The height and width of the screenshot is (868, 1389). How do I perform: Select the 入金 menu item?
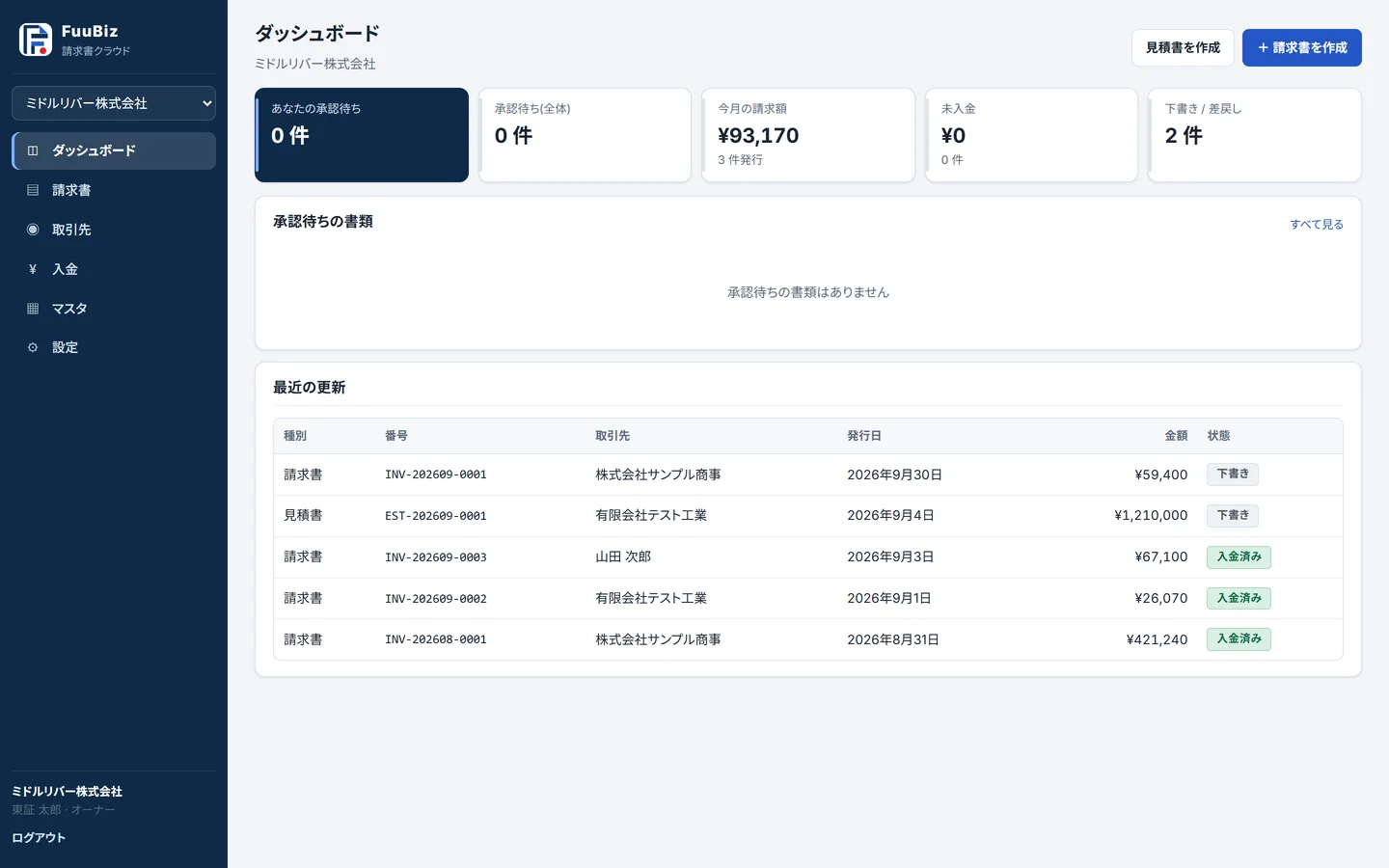click(x=114, y=269)
